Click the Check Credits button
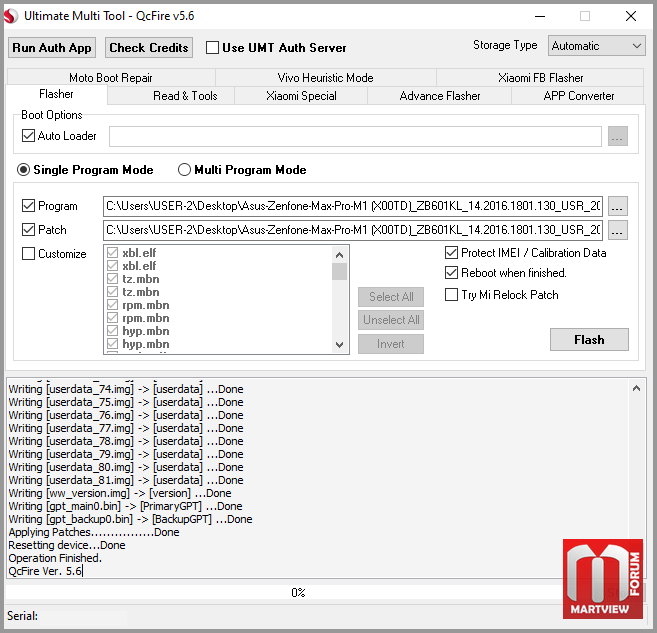 [149, 48]
